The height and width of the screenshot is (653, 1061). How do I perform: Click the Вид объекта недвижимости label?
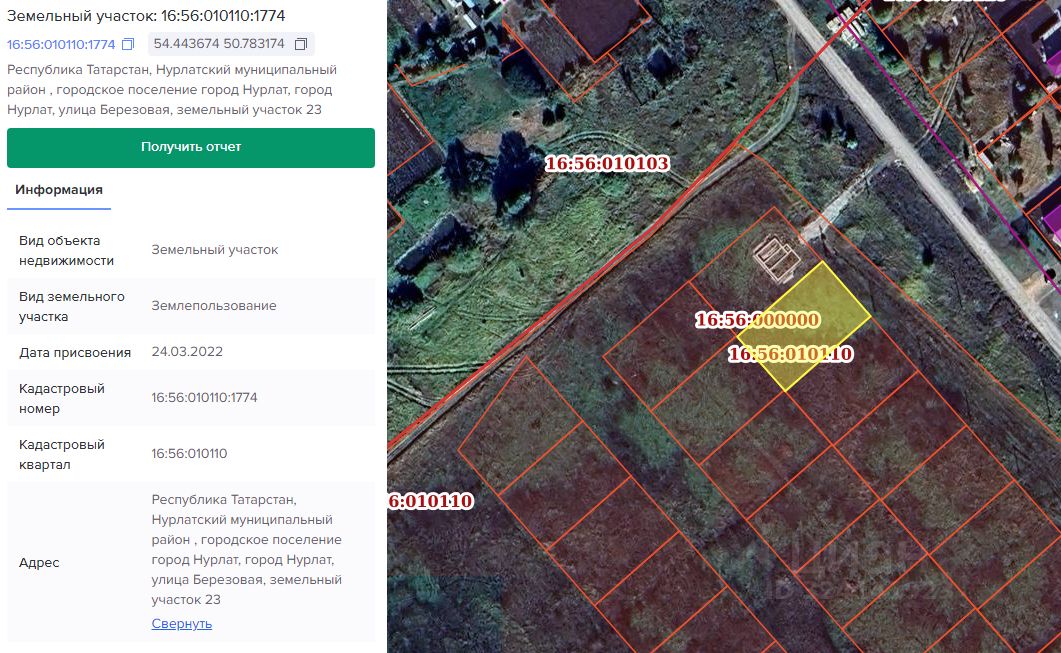(66, 250)
